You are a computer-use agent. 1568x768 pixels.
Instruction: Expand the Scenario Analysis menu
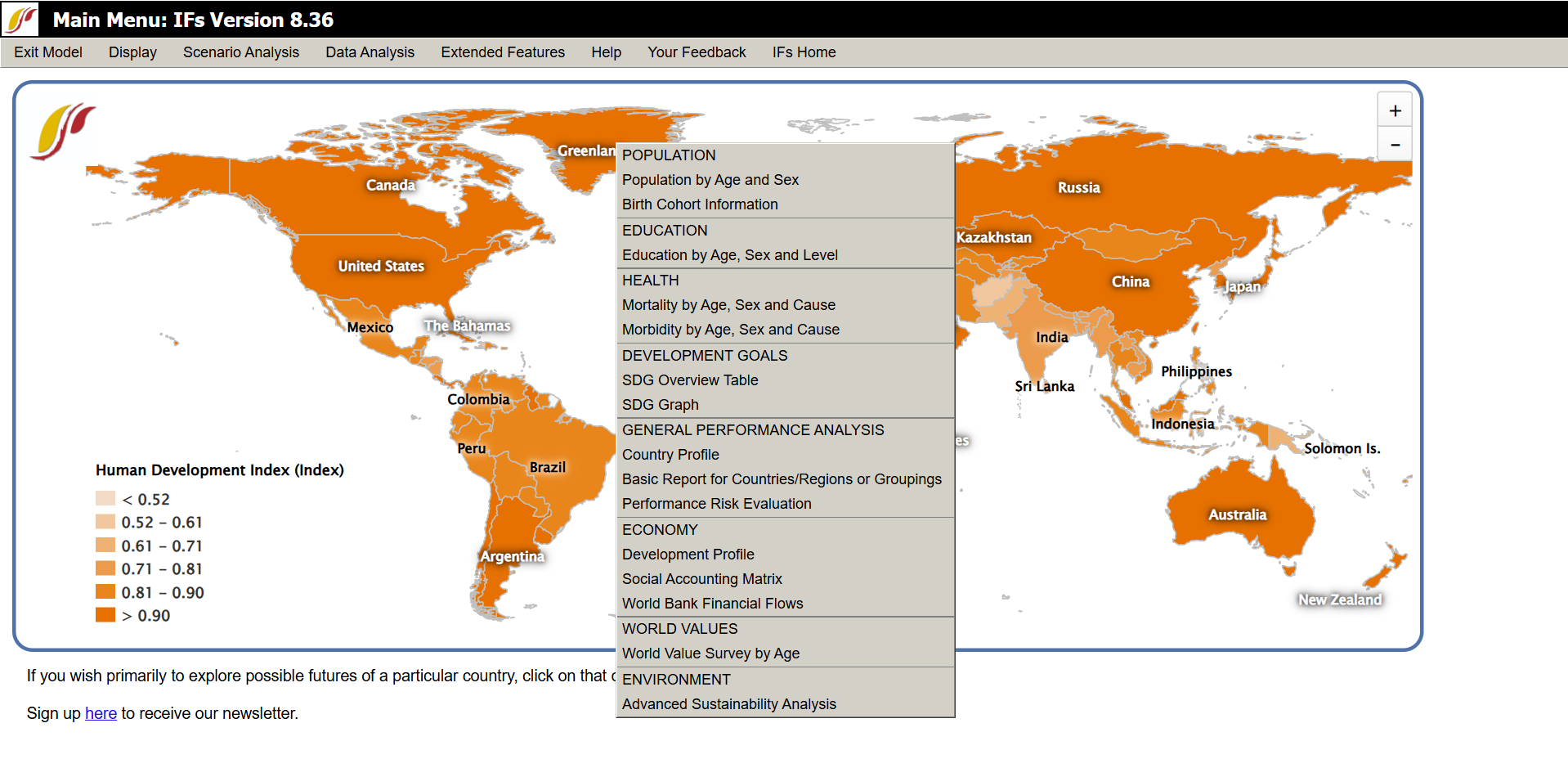[x=240, y=52]
